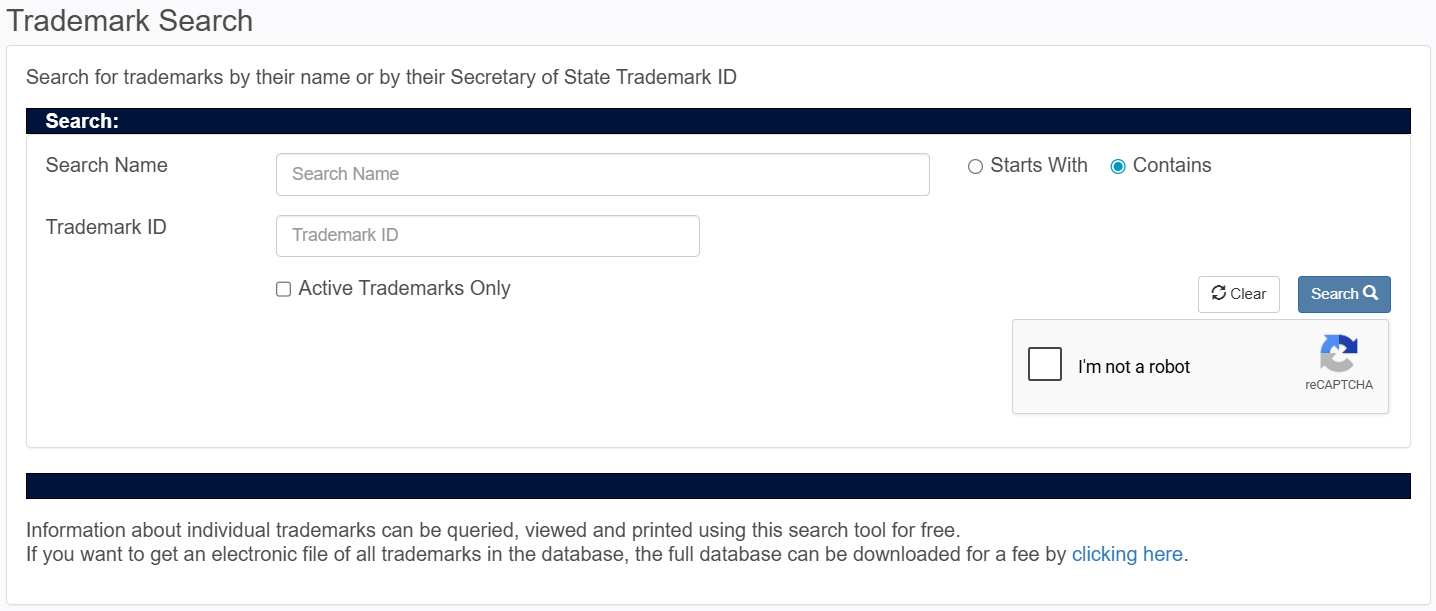Click the 'Trademark Search' page heading

coord(130,20)
